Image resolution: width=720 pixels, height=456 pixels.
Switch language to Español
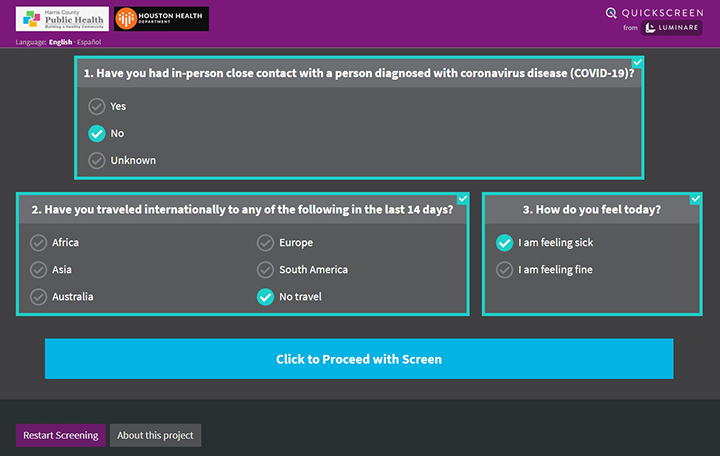point(89,42)
